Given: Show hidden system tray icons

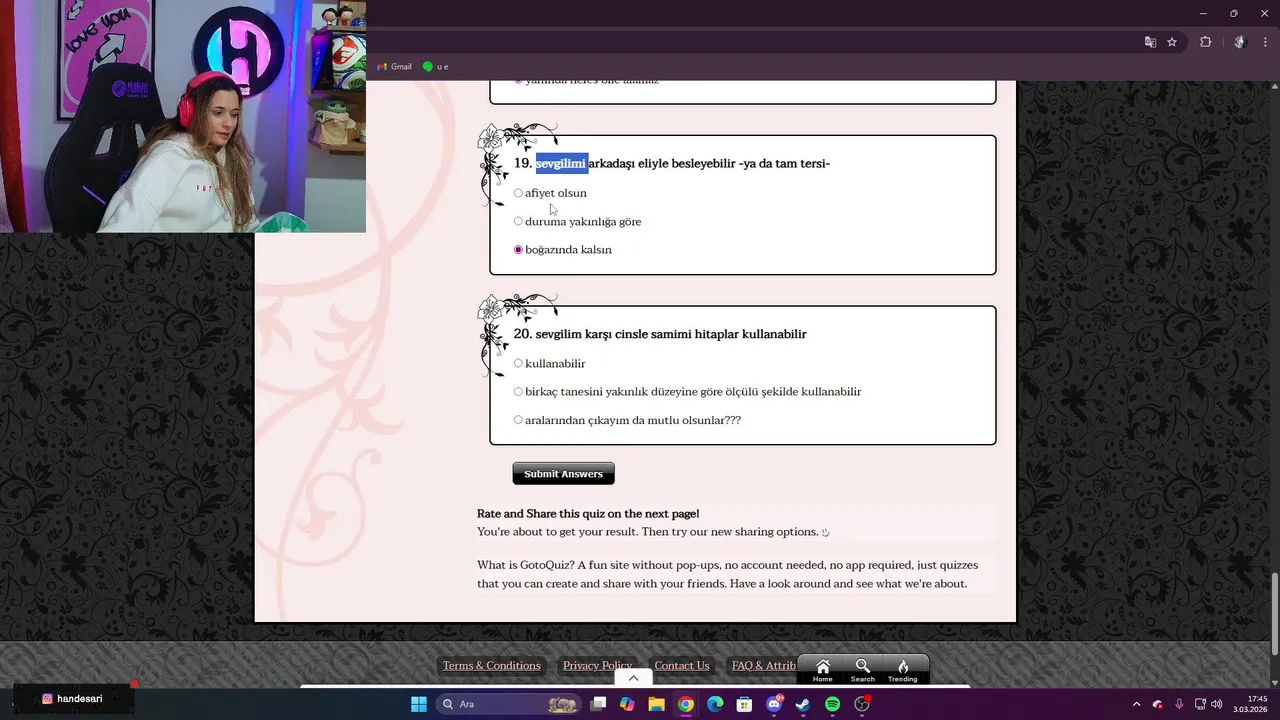Looking at the screenshot, I should [x=1136, y=704].
